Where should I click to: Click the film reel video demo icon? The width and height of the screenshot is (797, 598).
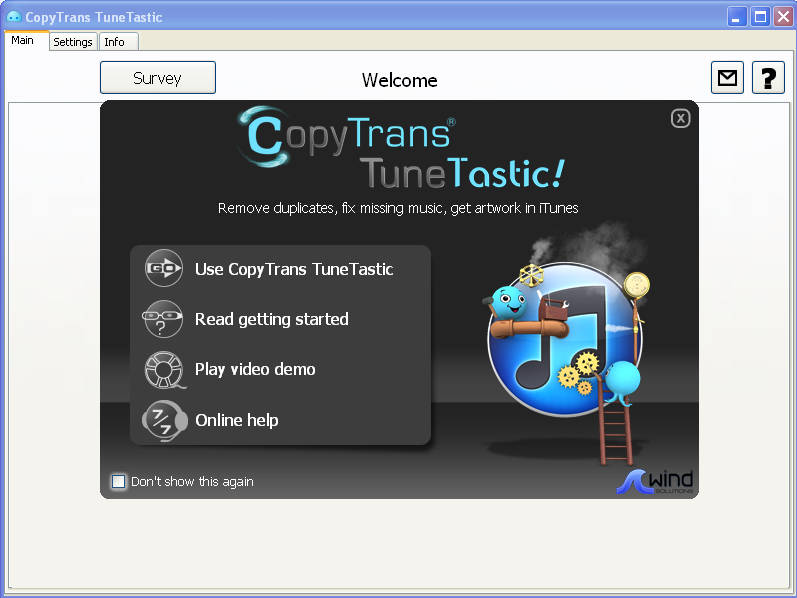(x=164, y=370)
